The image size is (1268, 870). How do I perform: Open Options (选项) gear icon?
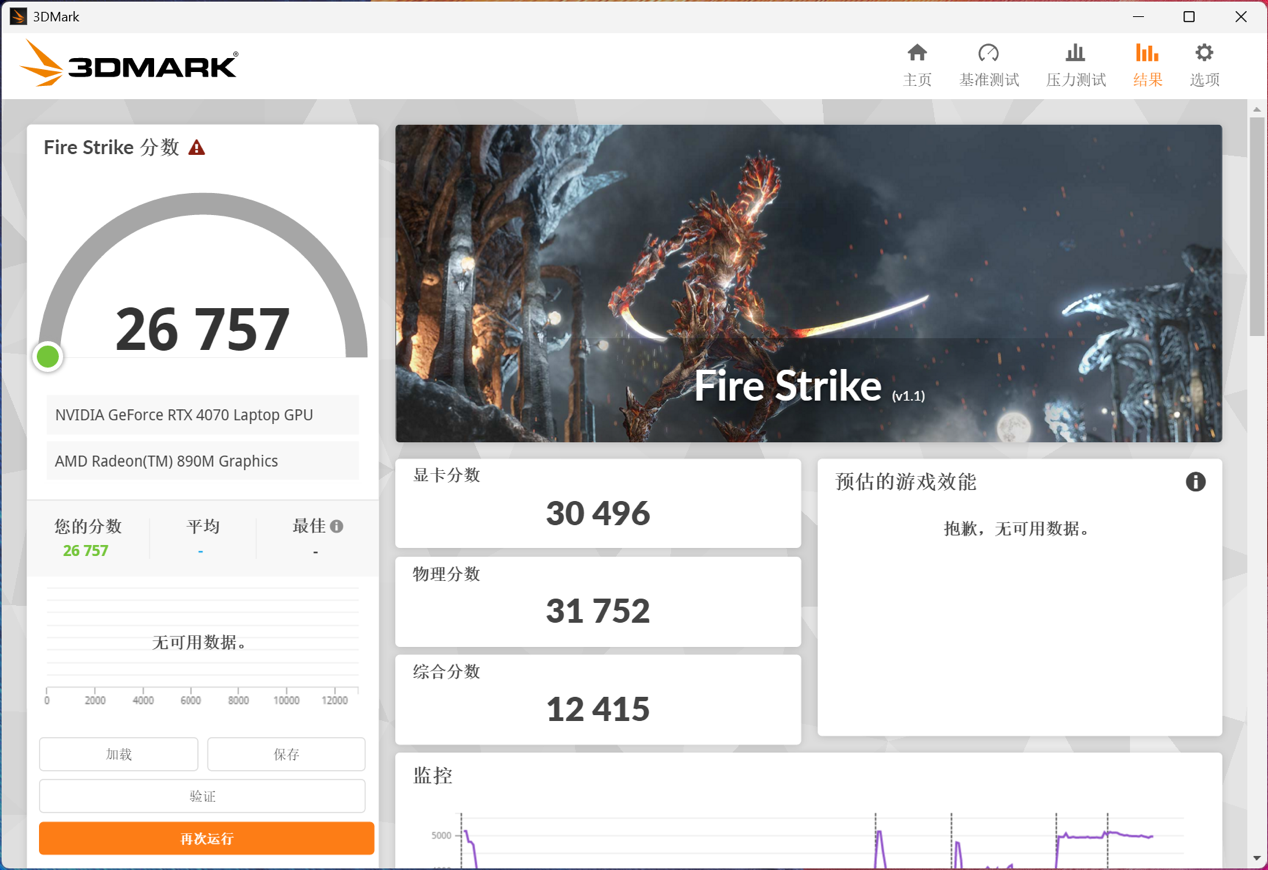[x=1204, y=54]
